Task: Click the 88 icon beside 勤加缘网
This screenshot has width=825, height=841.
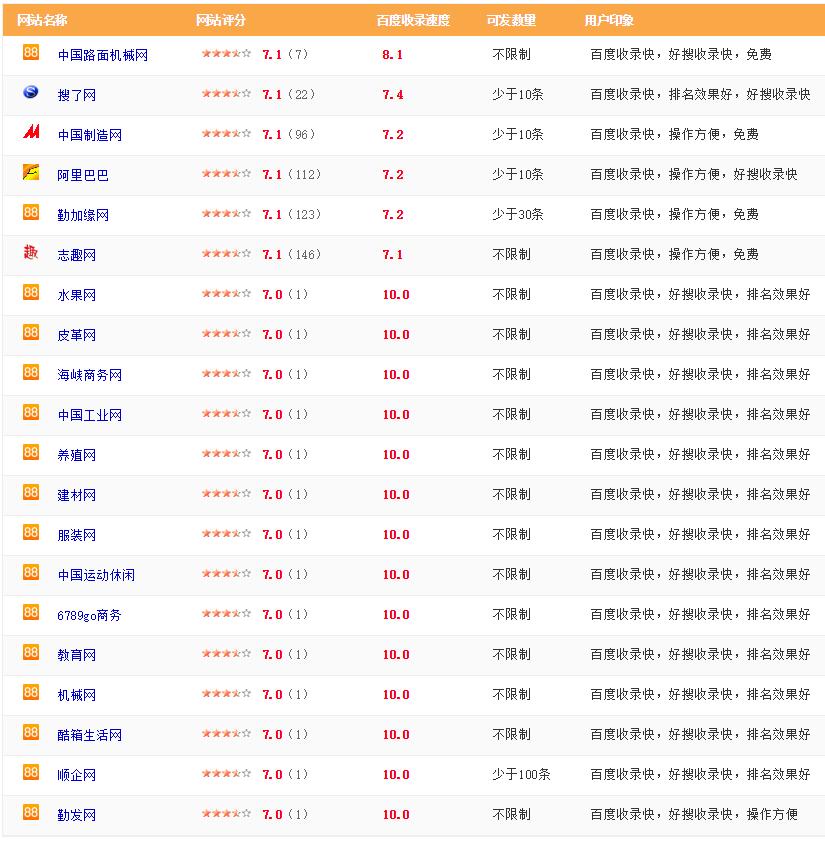Action: [x=31, y=212]
